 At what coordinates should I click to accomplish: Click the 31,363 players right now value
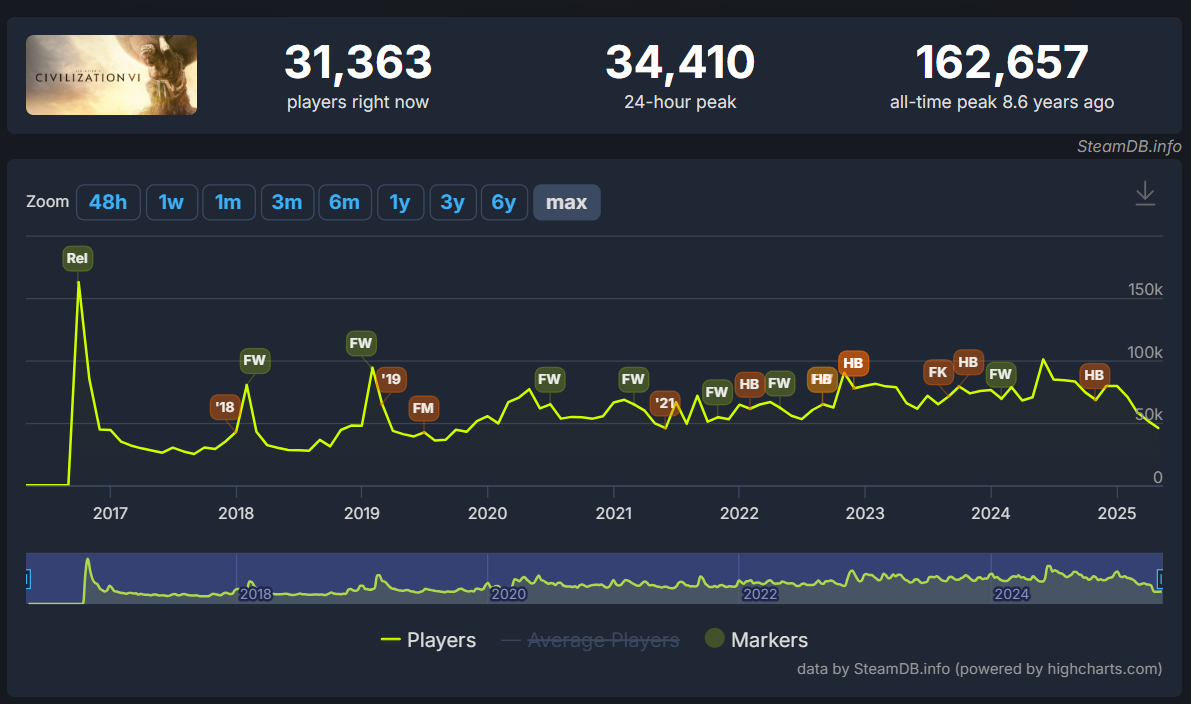pos(358,62)
